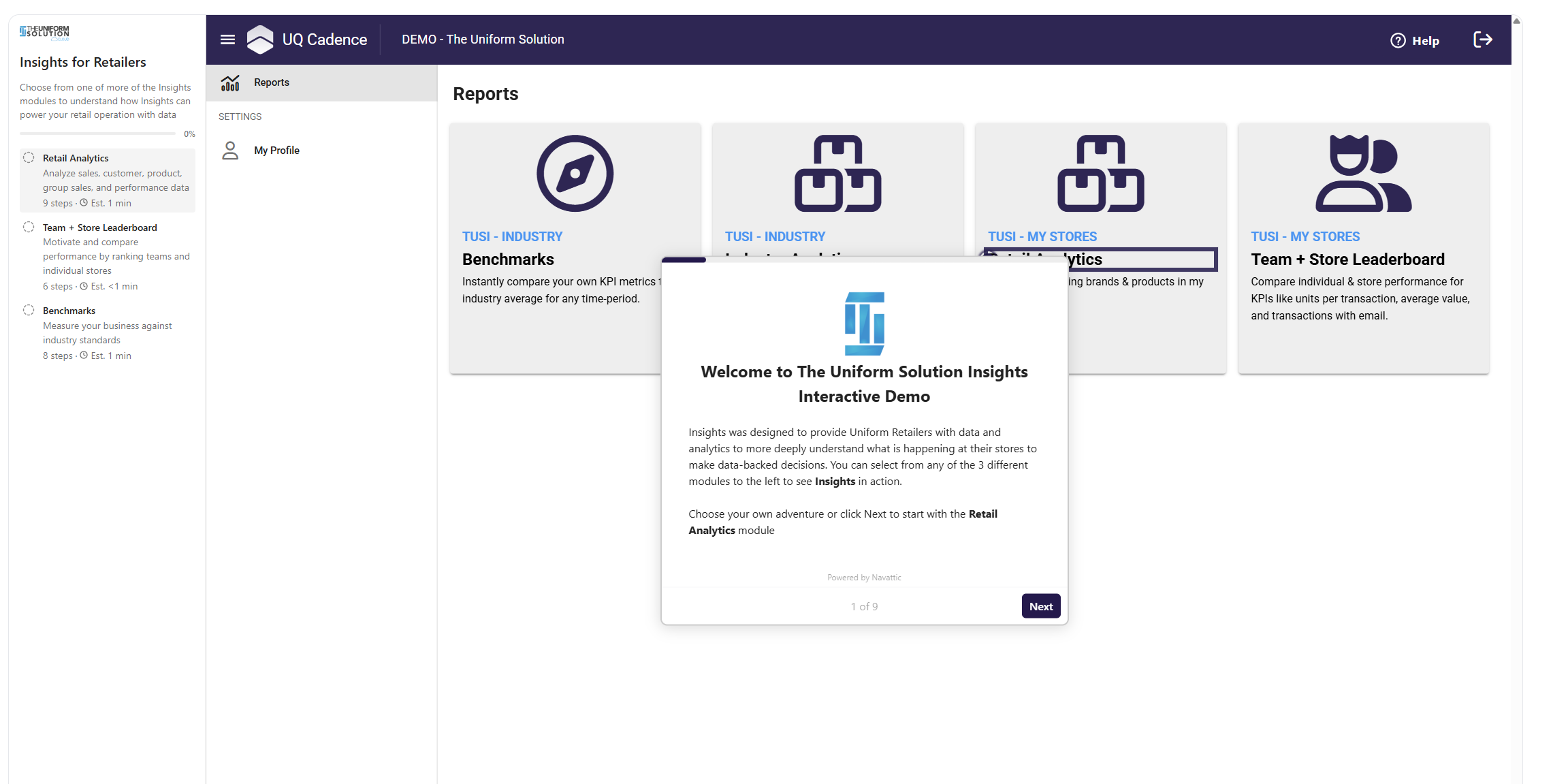The width and height of the screenshot is (1568, 784).
Task: Click the Team + Store Leaderboard people icon
Action: [1363, 174]
